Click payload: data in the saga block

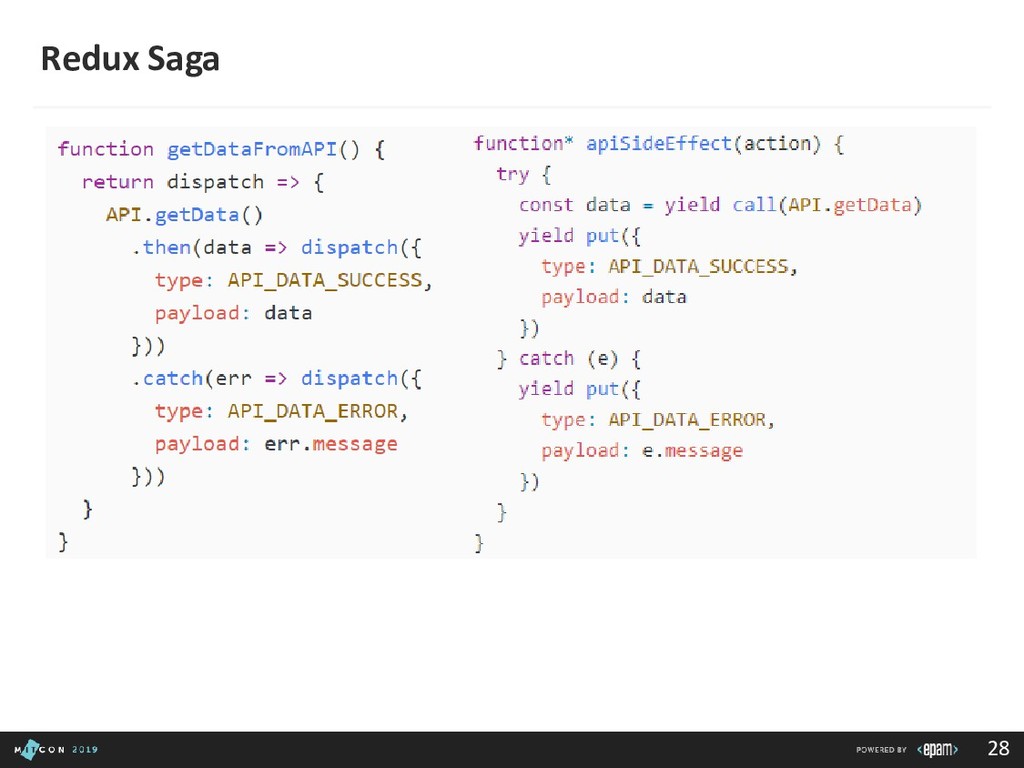click(614, 297)
